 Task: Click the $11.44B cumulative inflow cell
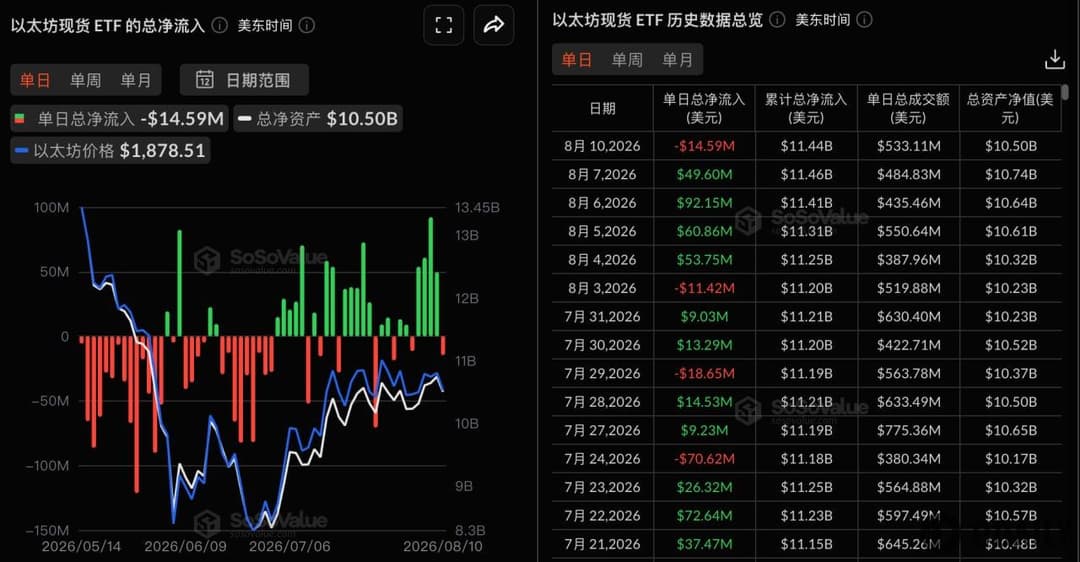click(806, 146)
